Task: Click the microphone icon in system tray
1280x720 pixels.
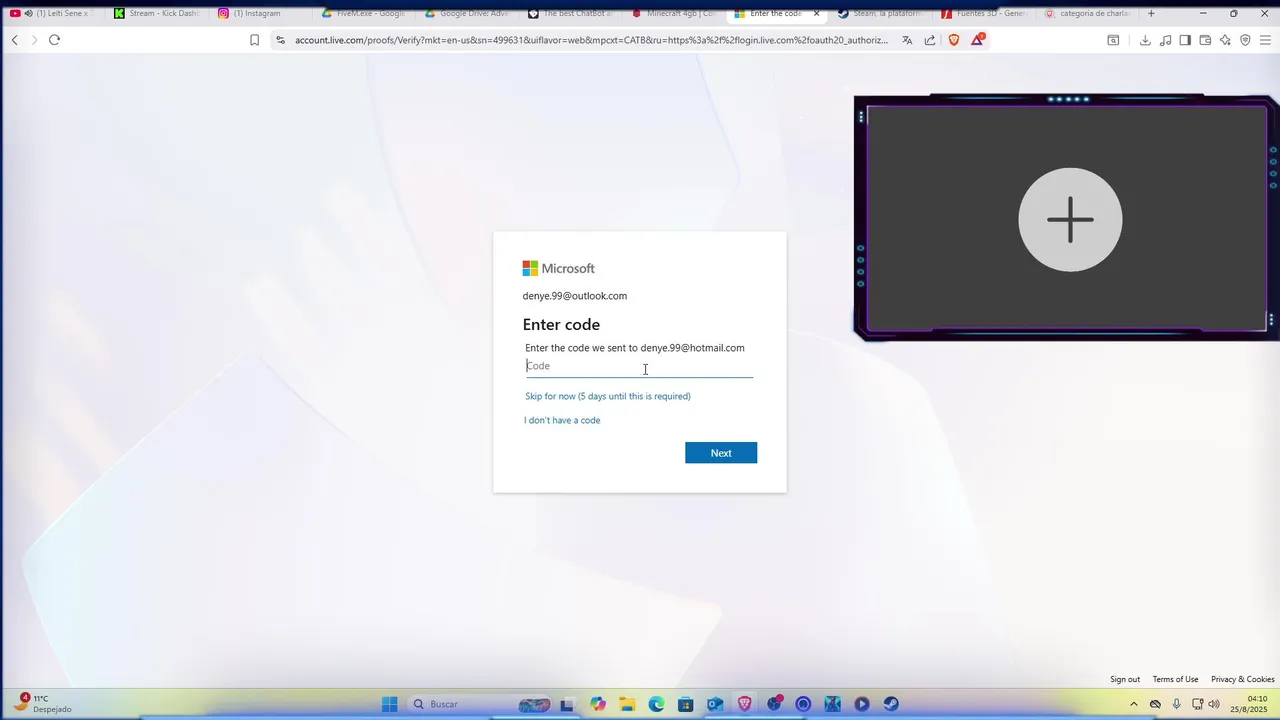Action: (x=1176, y=704)
